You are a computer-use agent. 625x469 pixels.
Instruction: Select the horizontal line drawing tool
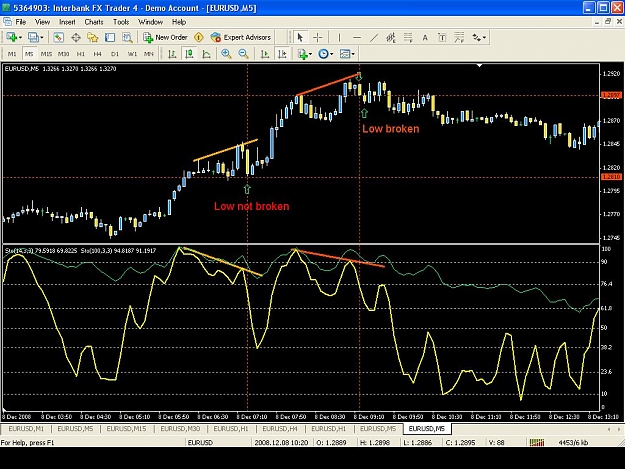click(357, 37)
